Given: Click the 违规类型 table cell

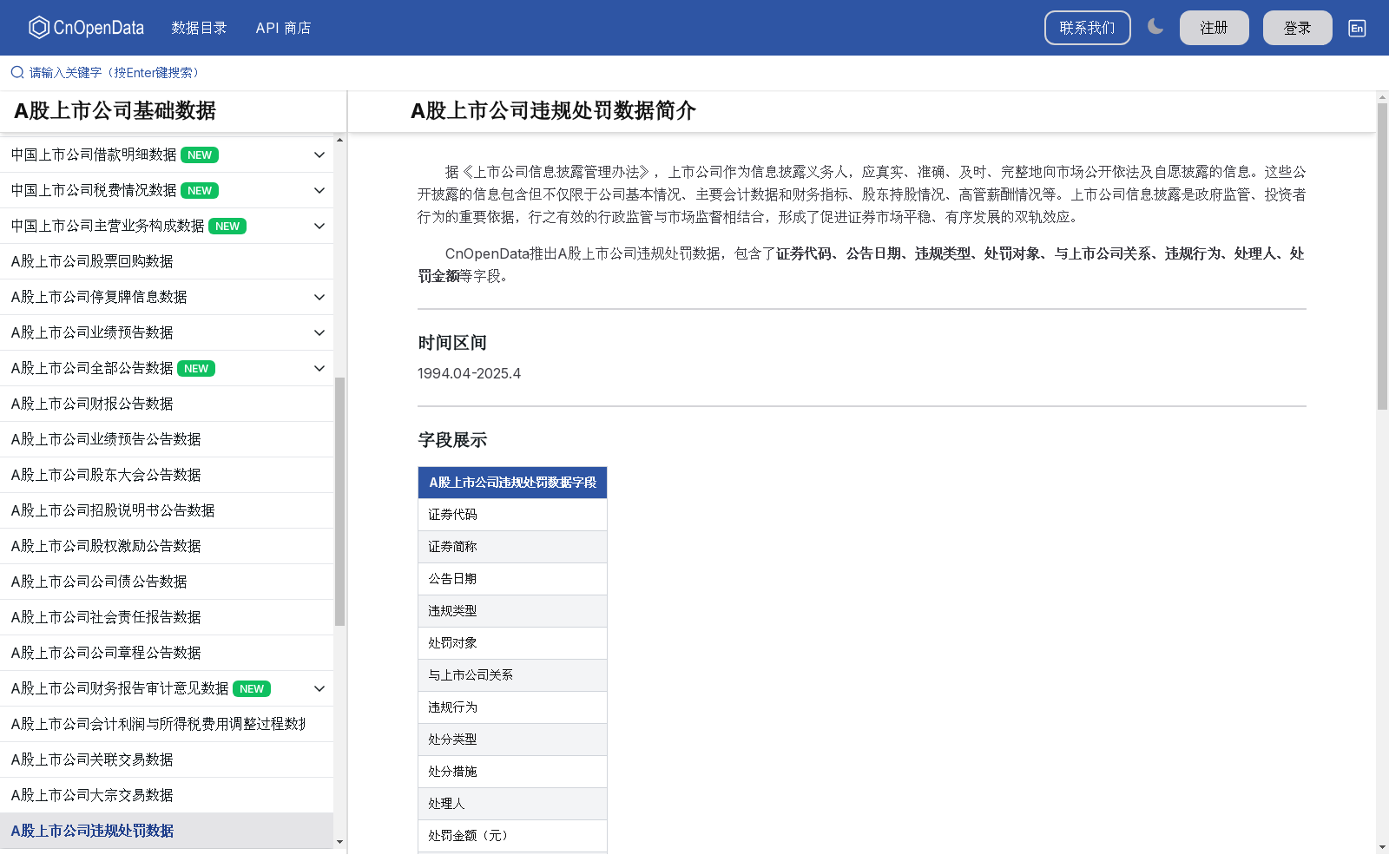Looking at the screenshot, I should 512,611.
